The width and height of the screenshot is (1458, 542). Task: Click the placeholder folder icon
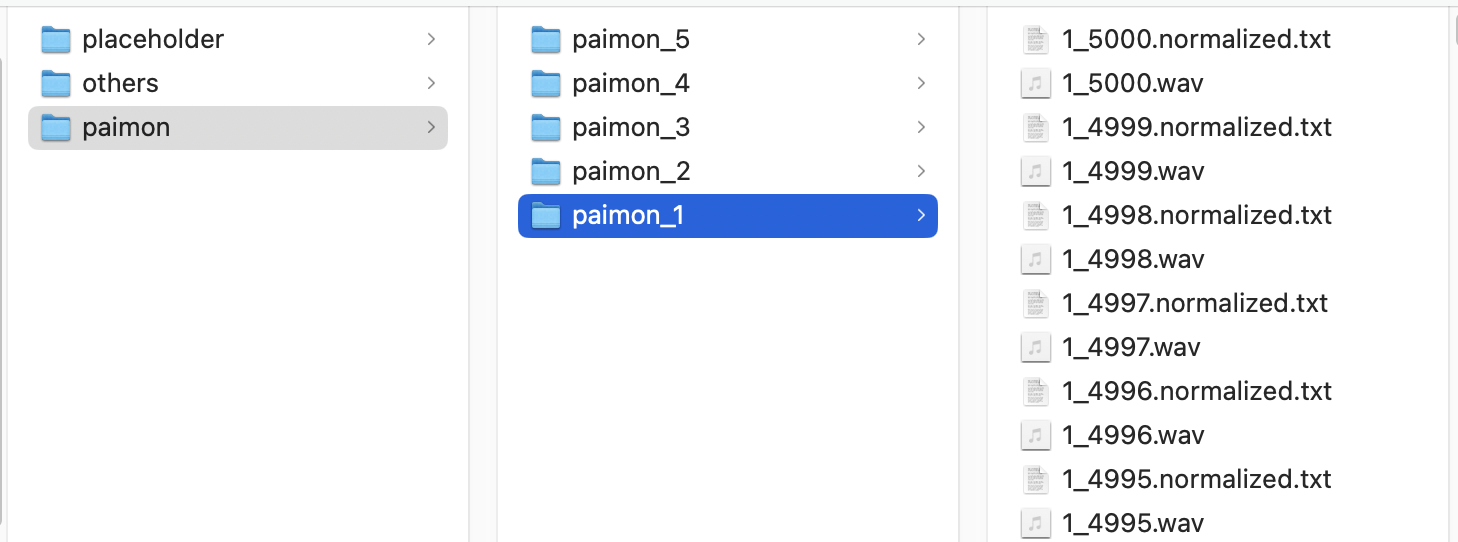tap(56, 40)
